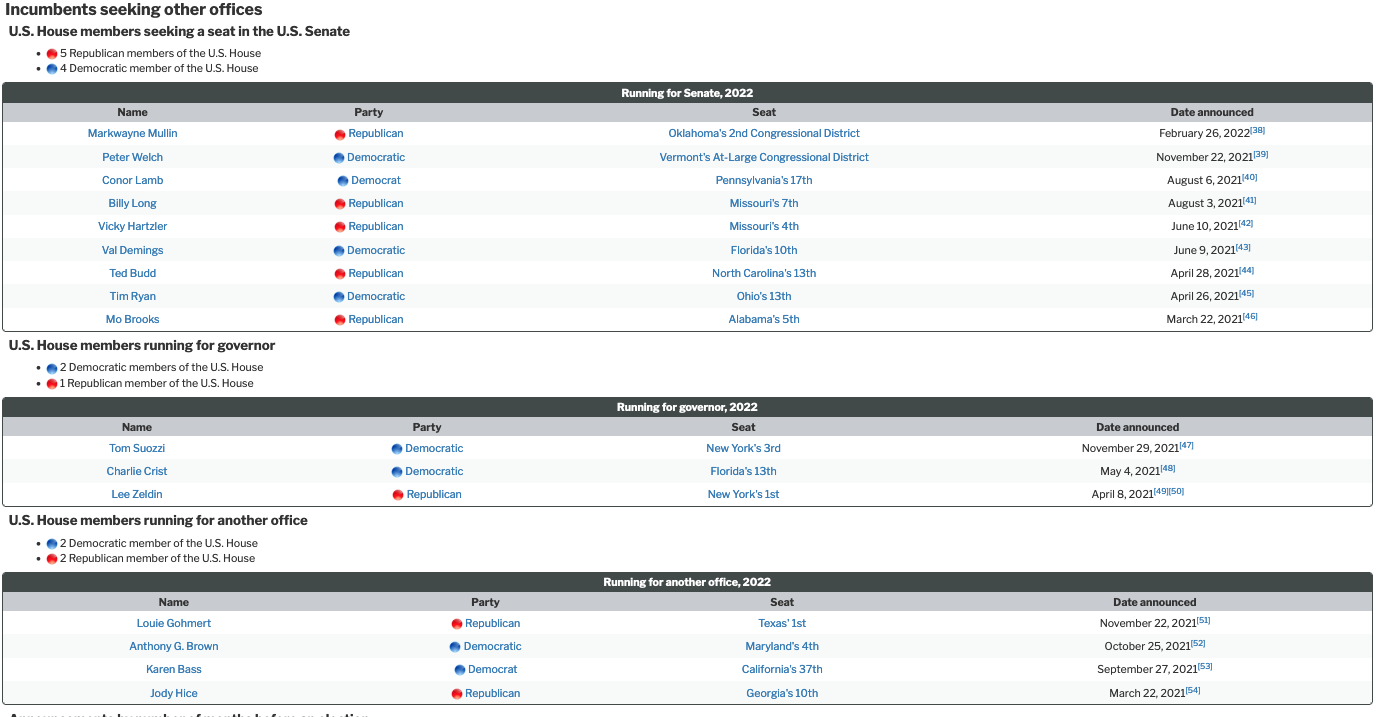Click red party dot icon in Louie Gohmert row
The image size is (1380, 717).
(x=457, y=624)
